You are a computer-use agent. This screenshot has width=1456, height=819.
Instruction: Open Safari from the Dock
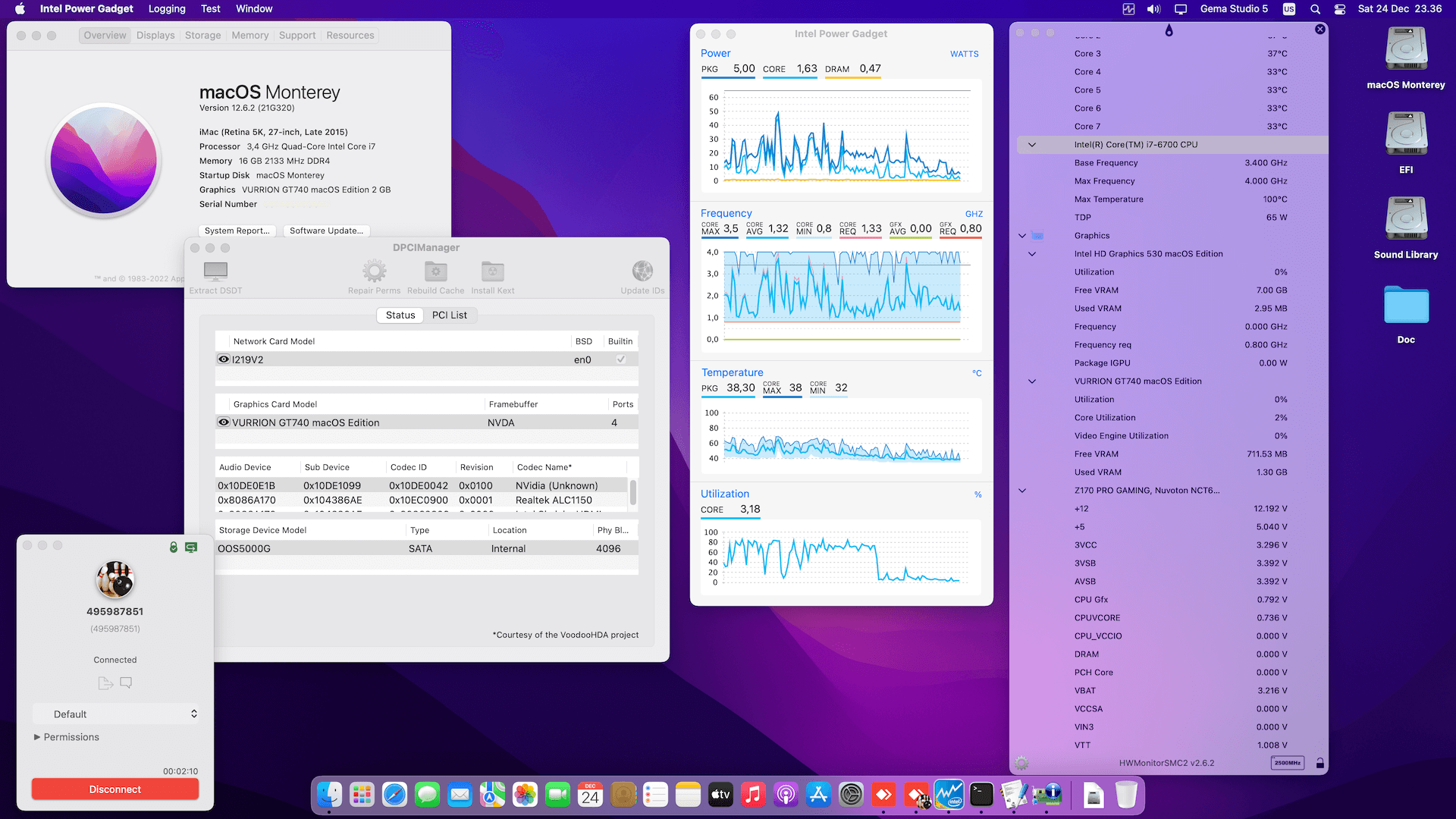[394, 795]
